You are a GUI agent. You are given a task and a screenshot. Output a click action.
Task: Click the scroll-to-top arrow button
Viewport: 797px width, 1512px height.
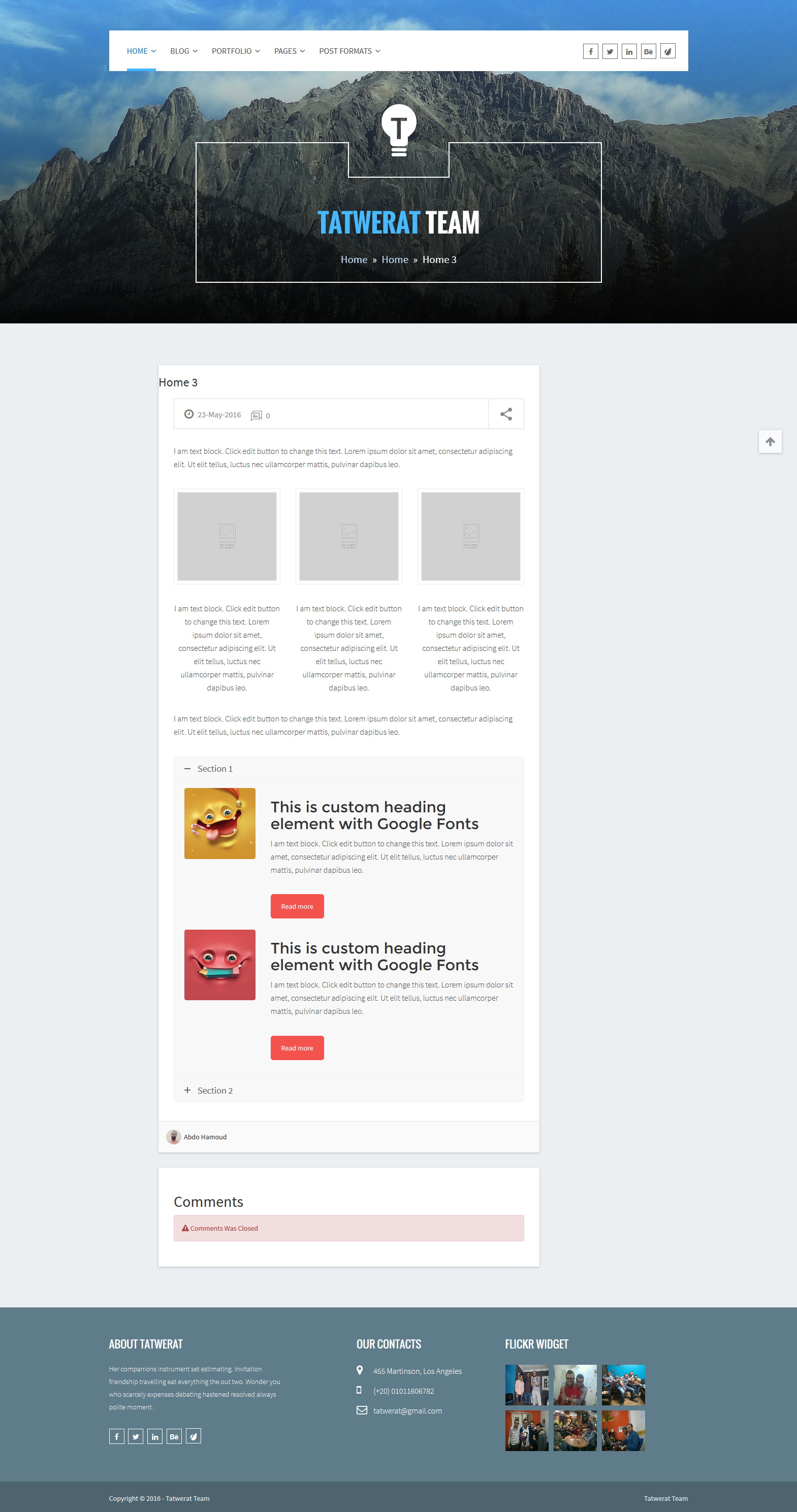[770, 441]
